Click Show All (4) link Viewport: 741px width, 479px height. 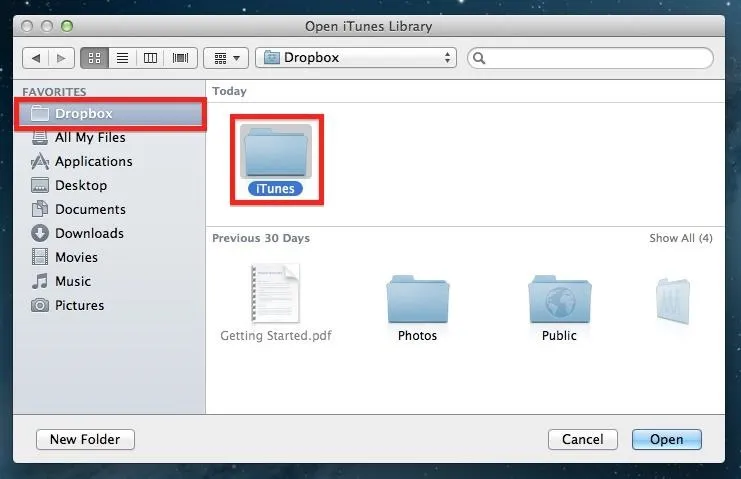681,238
